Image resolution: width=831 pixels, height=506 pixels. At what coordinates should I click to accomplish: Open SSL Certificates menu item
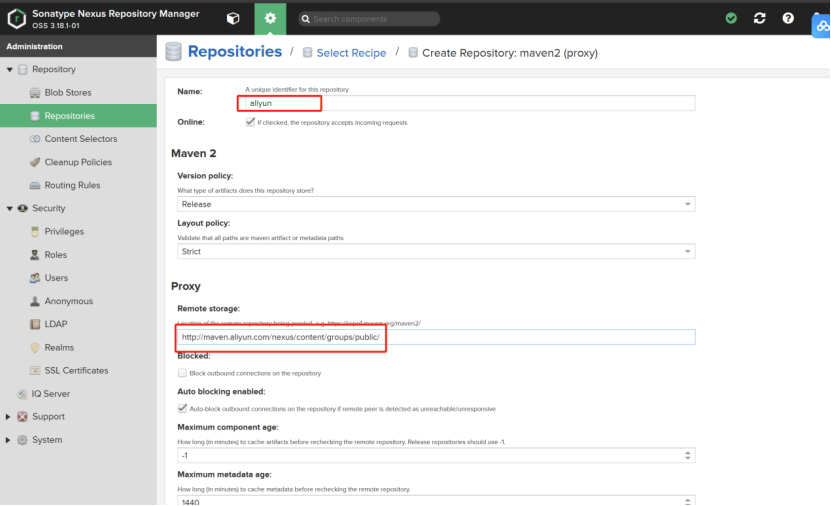pos(78,370)
